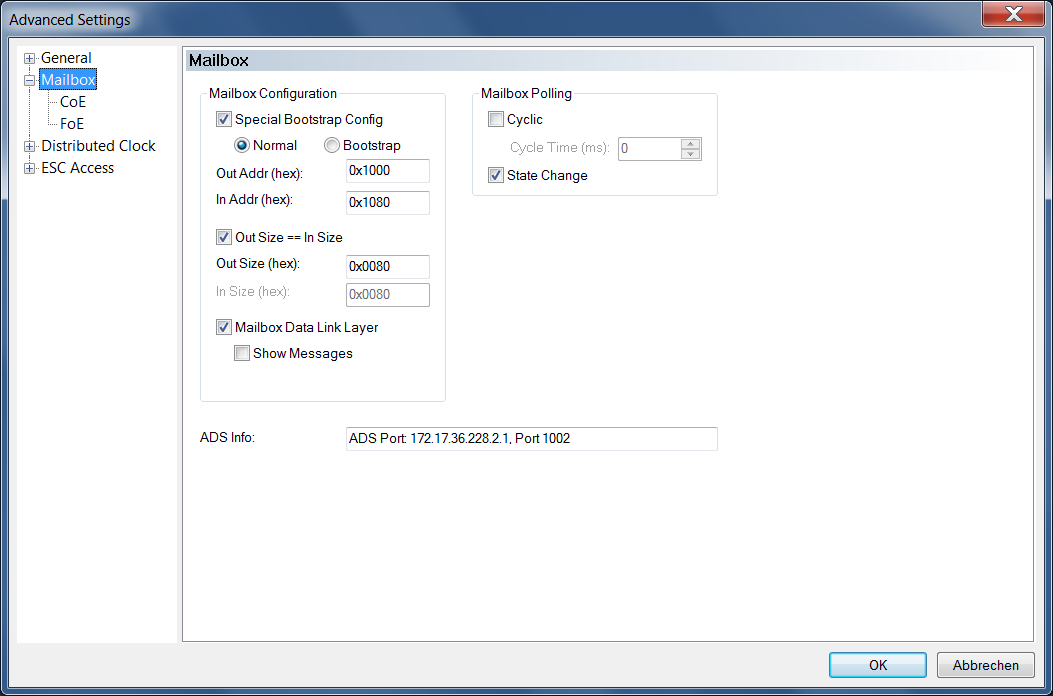The image size is (1053, 696).
Task: Confirm settings with OK button
Action: point(878,666)
